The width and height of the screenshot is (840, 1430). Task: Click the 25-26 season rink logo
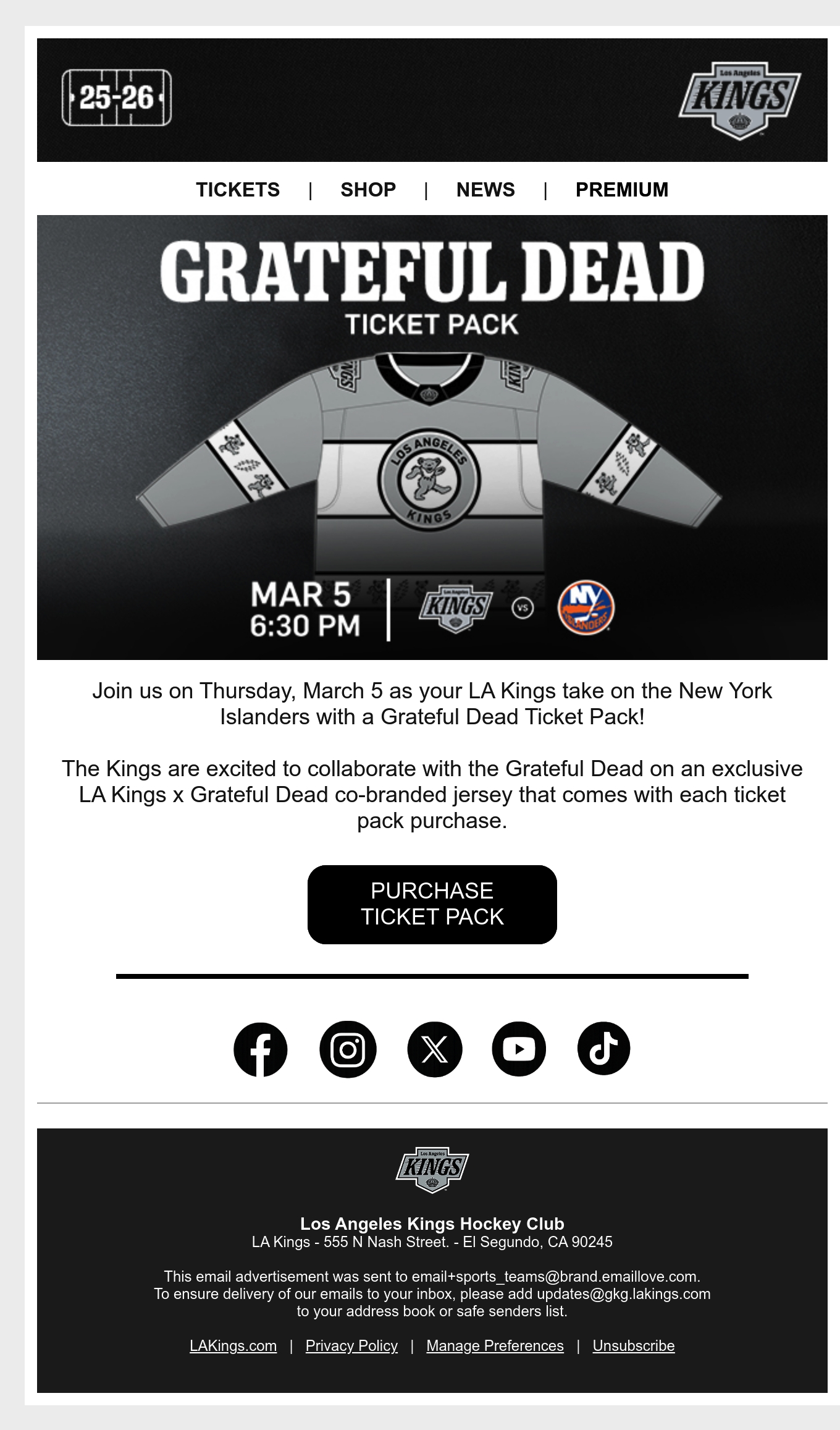[x=117, y=98]
